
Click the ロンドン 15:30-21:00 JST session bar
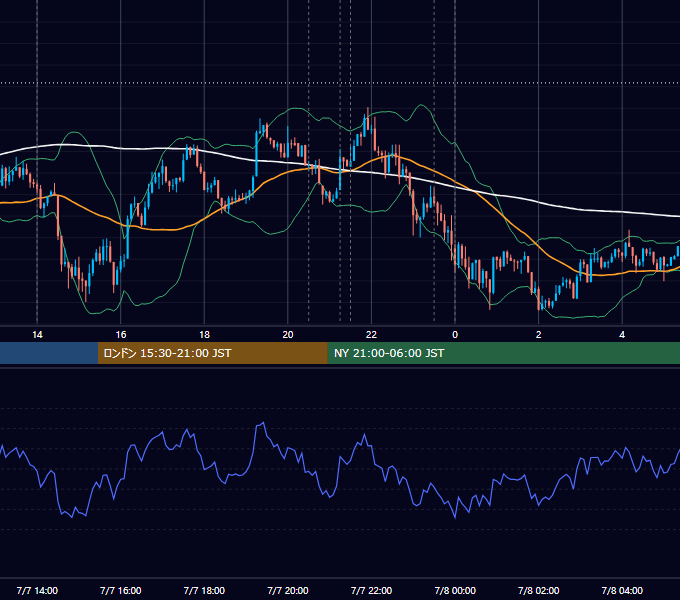(x=212, y=353)
